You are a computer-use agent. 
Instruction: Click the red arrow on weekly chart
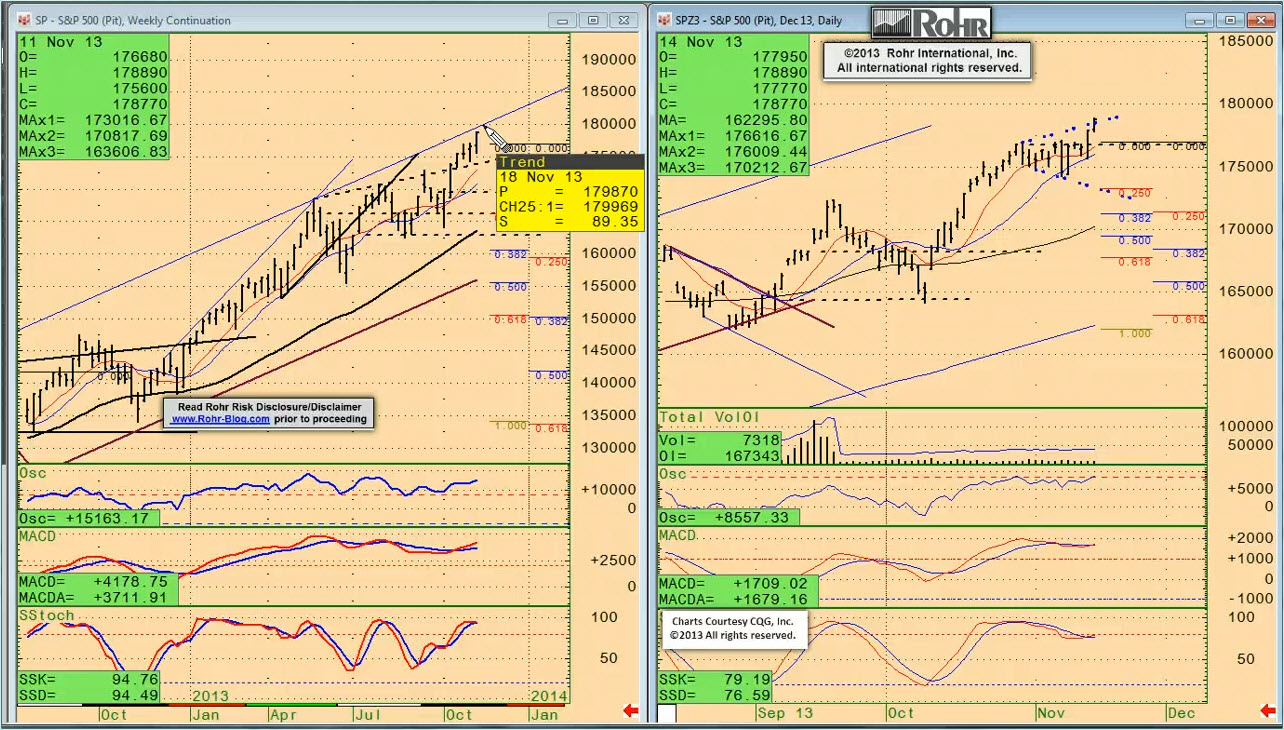pyautogui.click(x=630, y=711)
